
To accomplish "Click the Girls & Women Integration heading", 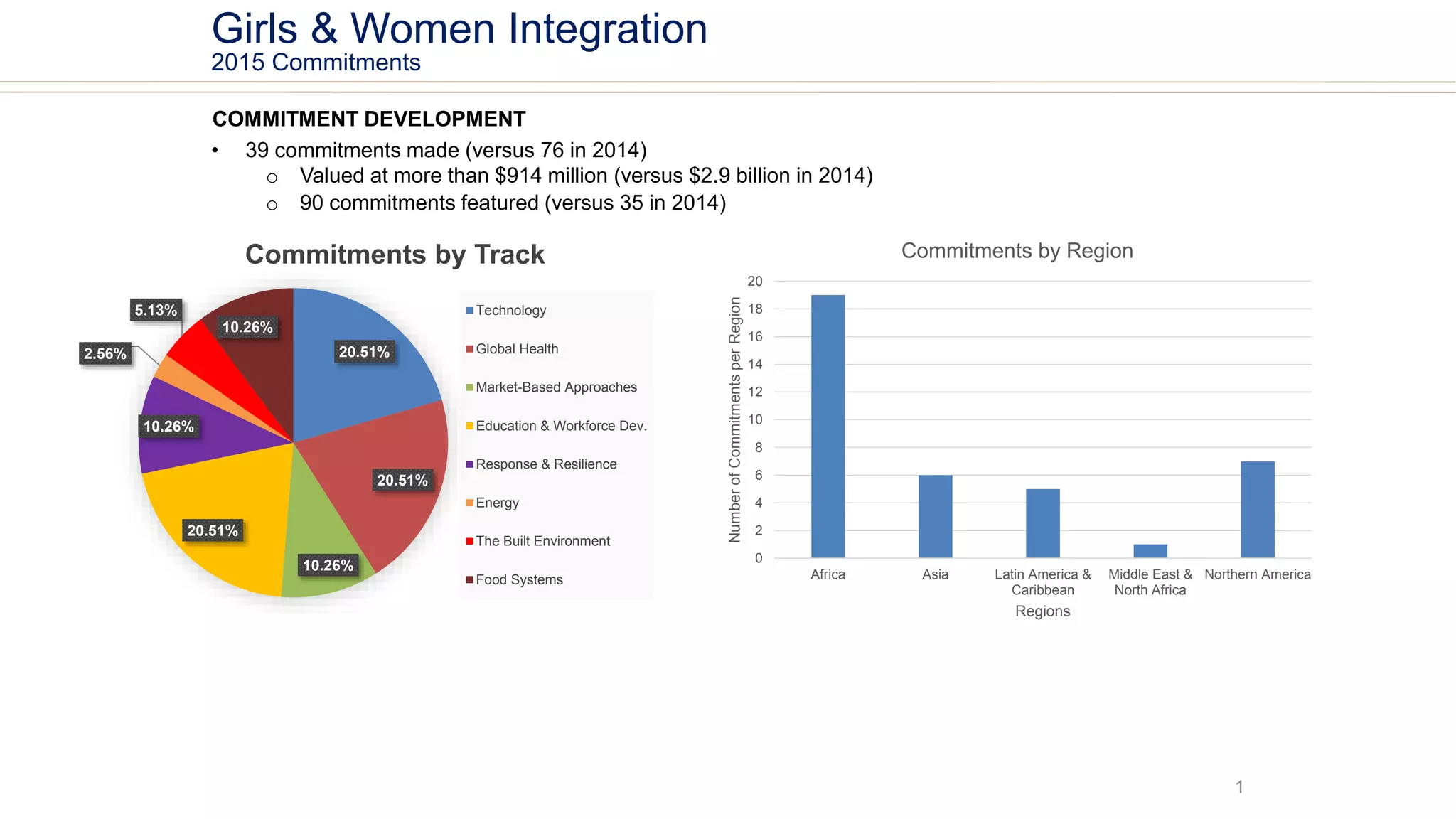I will click(459, 29).
